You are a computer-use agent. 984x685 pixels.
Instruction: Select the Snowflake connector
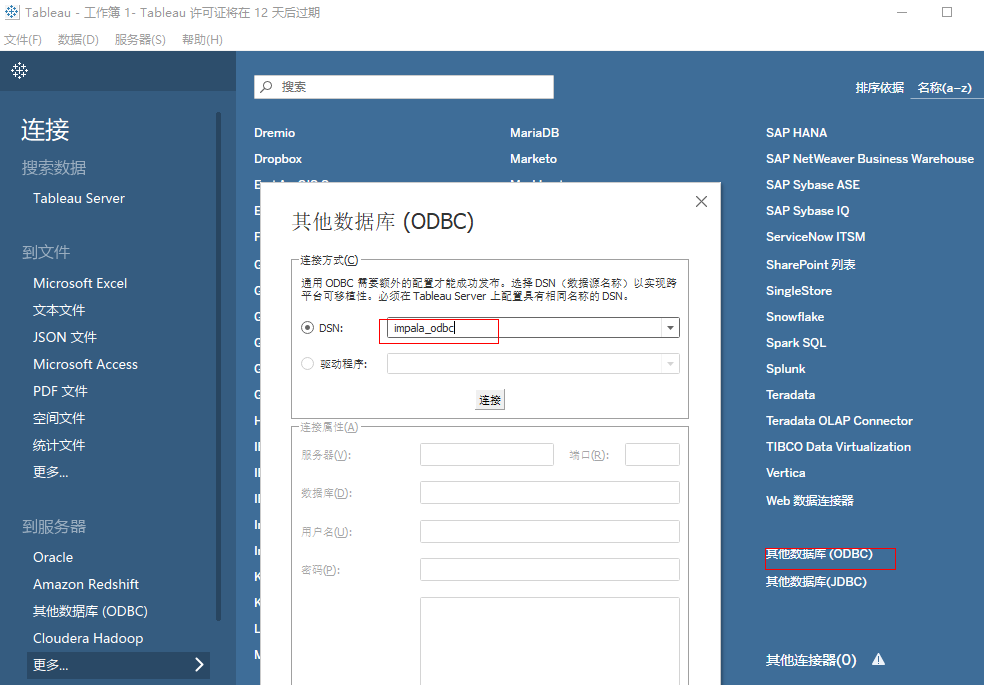(x=795, y=317)
